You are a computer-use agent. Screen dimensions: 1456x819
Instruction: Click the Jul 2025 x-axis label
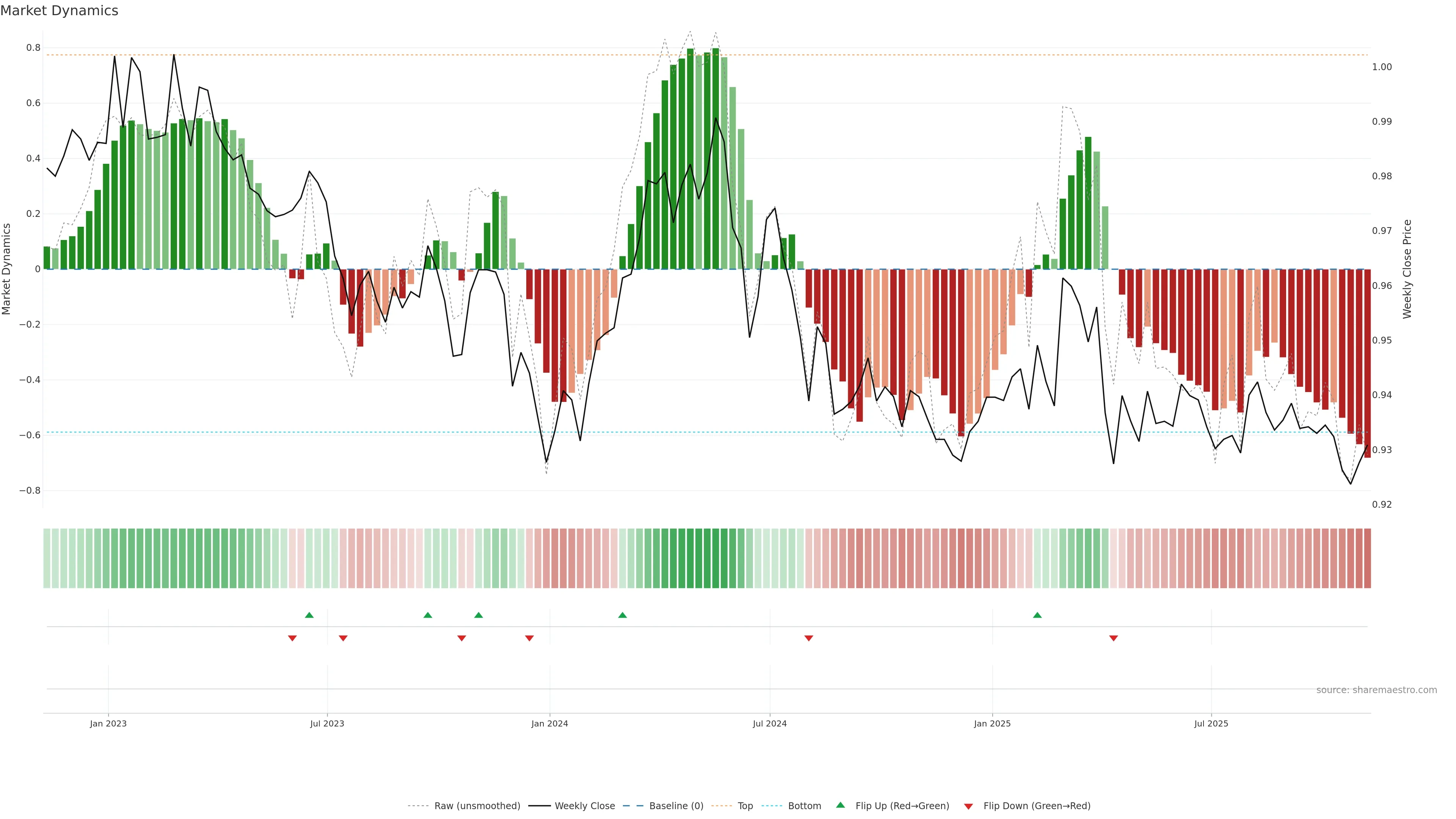click(1211, 723)
